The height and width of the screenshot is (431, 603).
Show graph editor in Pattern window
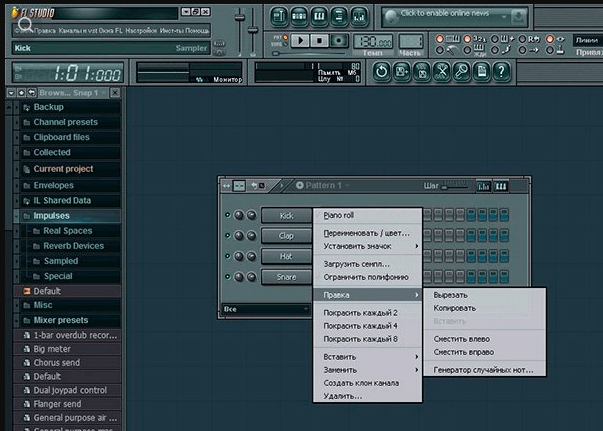483,186
